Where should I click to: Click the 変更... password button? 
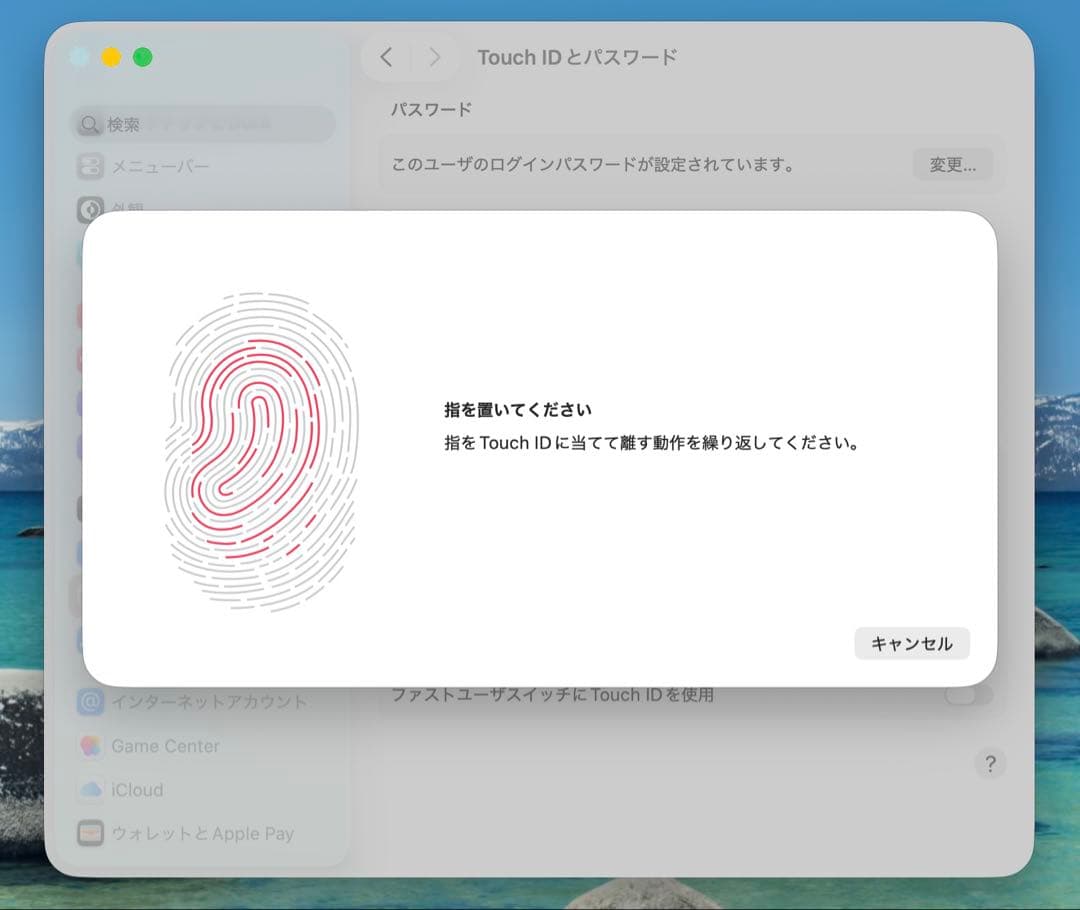pyautogui.click(x=952, y=165)
